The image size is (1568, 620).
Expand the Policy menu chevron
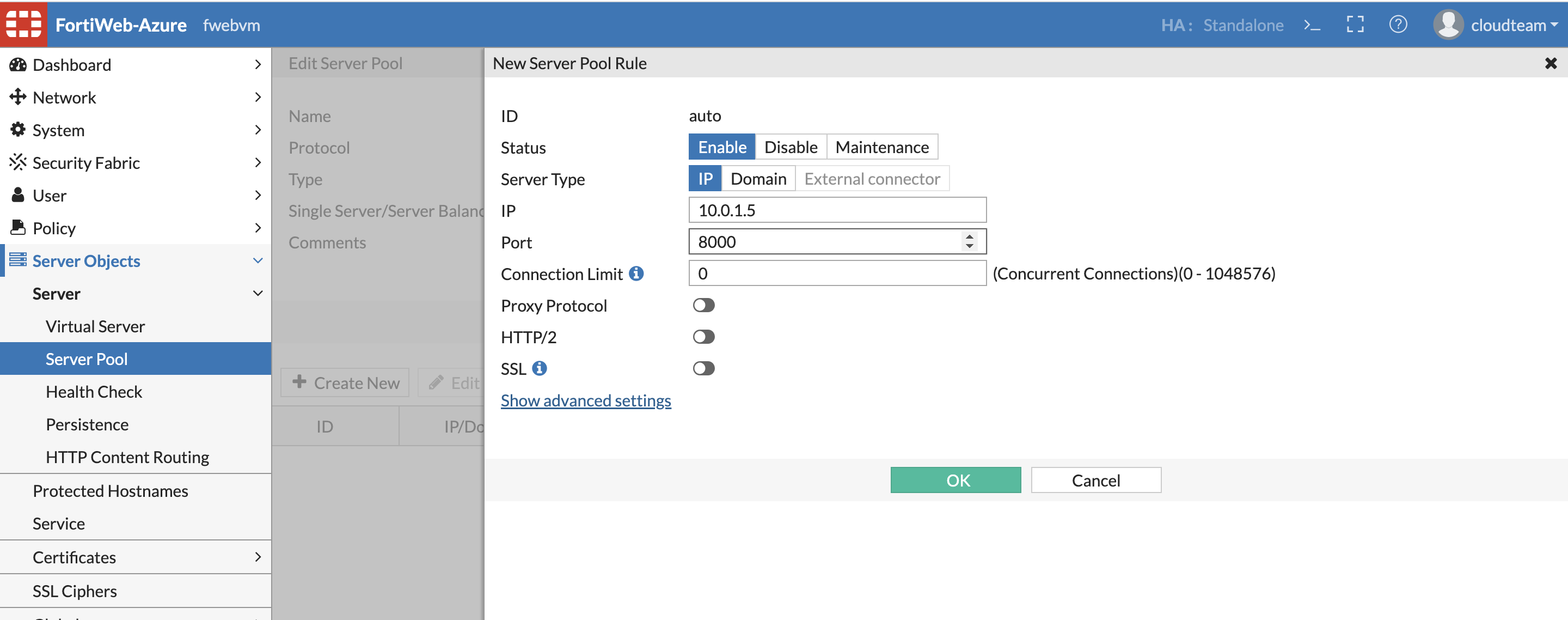coord(258,227)
